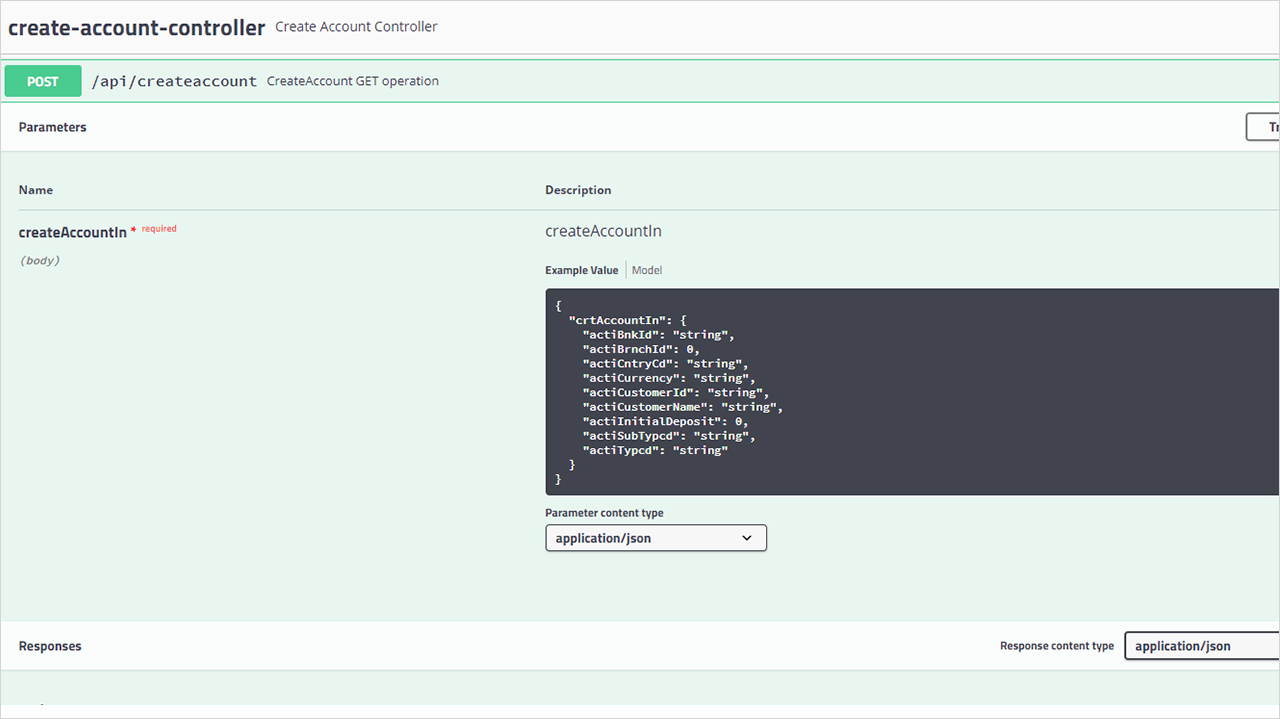Viewport: 1280px width, 719px height.
Task: Click the bold createAccountIn parameter name
Action: point(73,232)
